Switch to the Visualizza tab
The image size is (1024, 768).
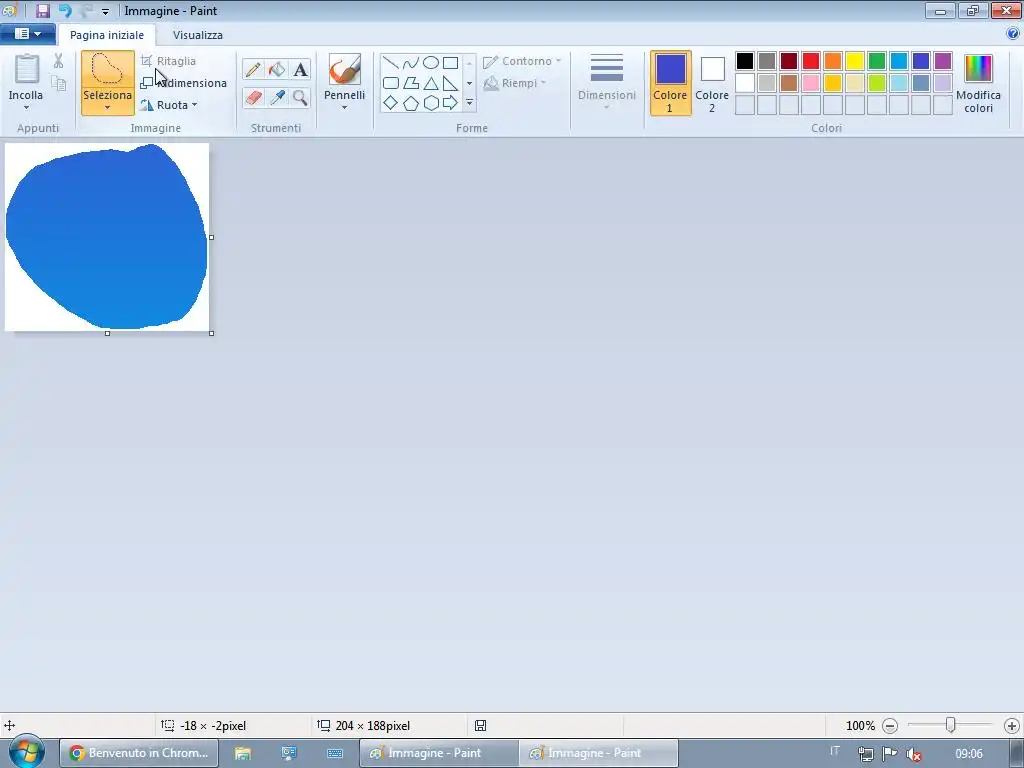click(198, 35)
